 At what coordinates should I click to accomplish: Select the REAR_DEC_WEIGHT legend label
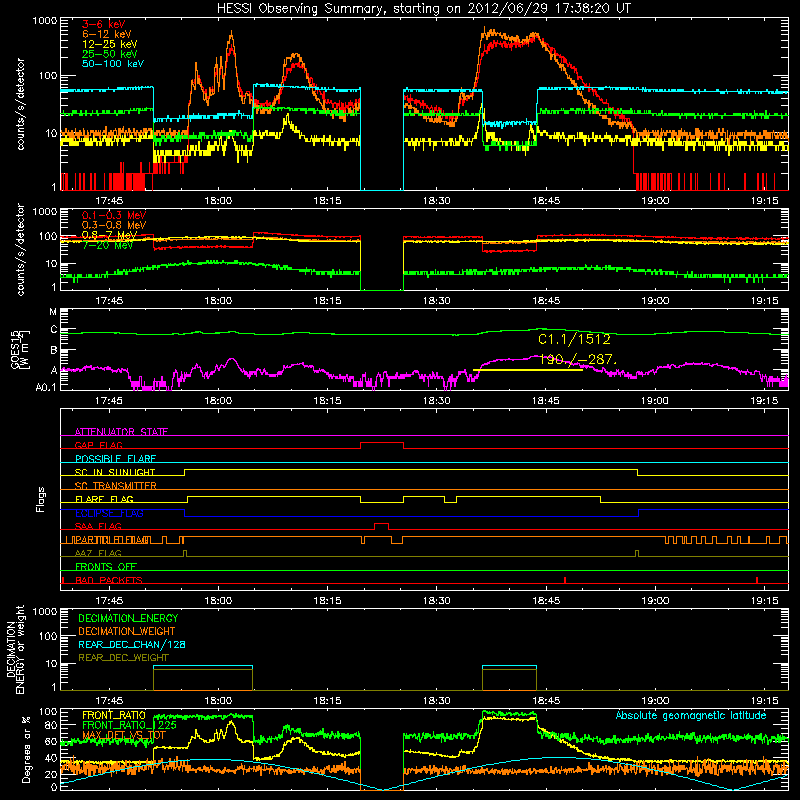click(x=123, y=658)
